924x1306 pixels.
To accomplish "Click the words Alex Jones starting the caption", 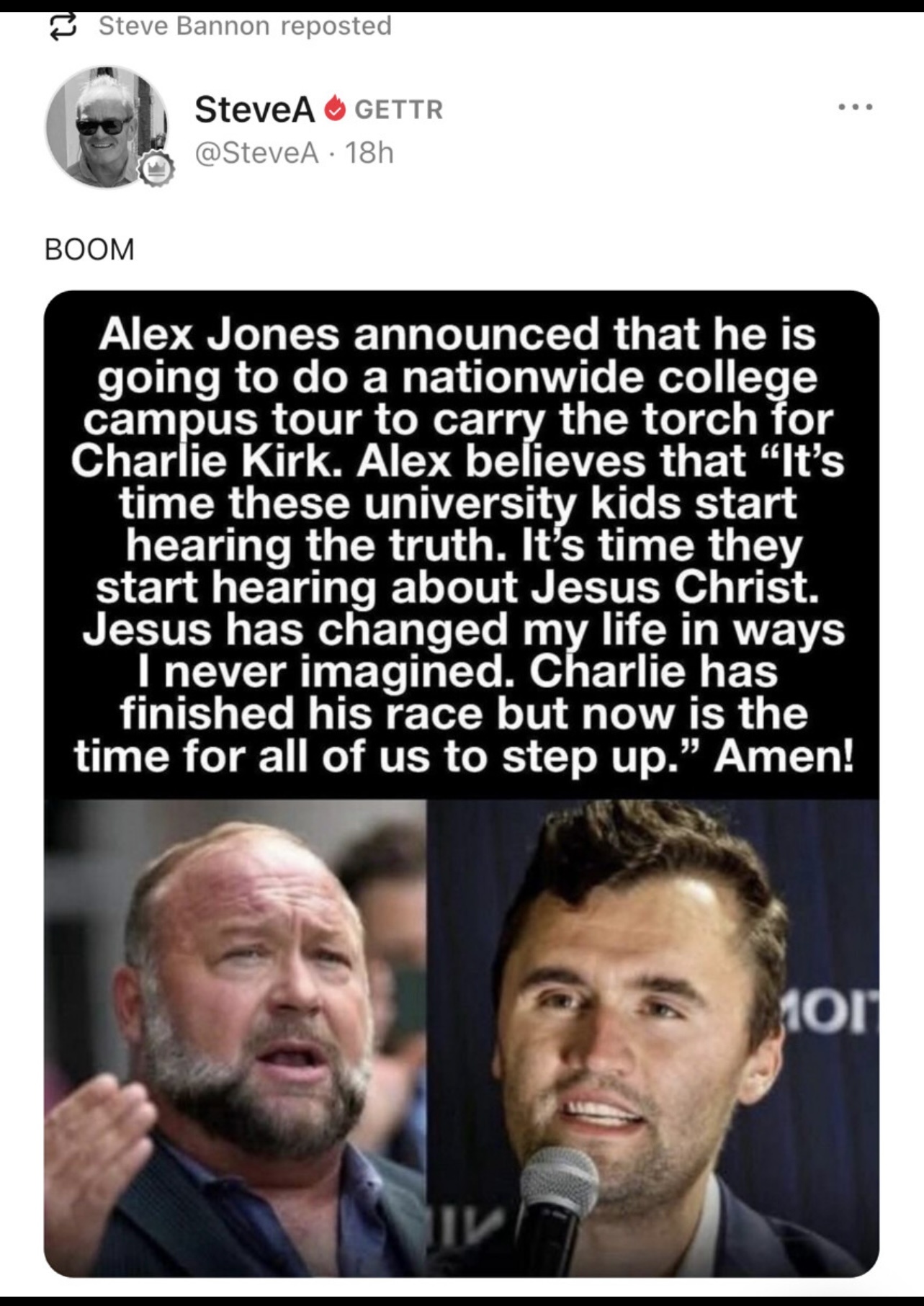I will tap(219, 334).
